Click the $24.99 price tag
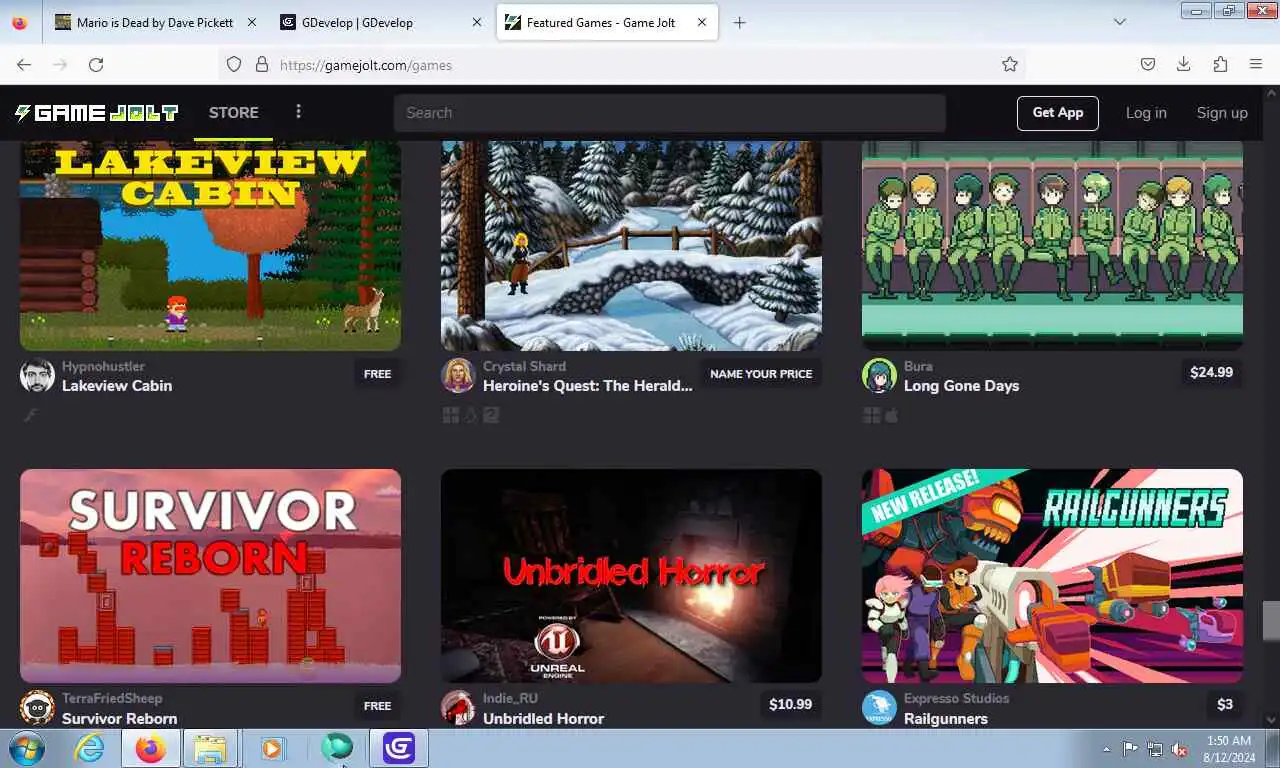Screen dimensions: 1280x768 (x=1211, y=372)
